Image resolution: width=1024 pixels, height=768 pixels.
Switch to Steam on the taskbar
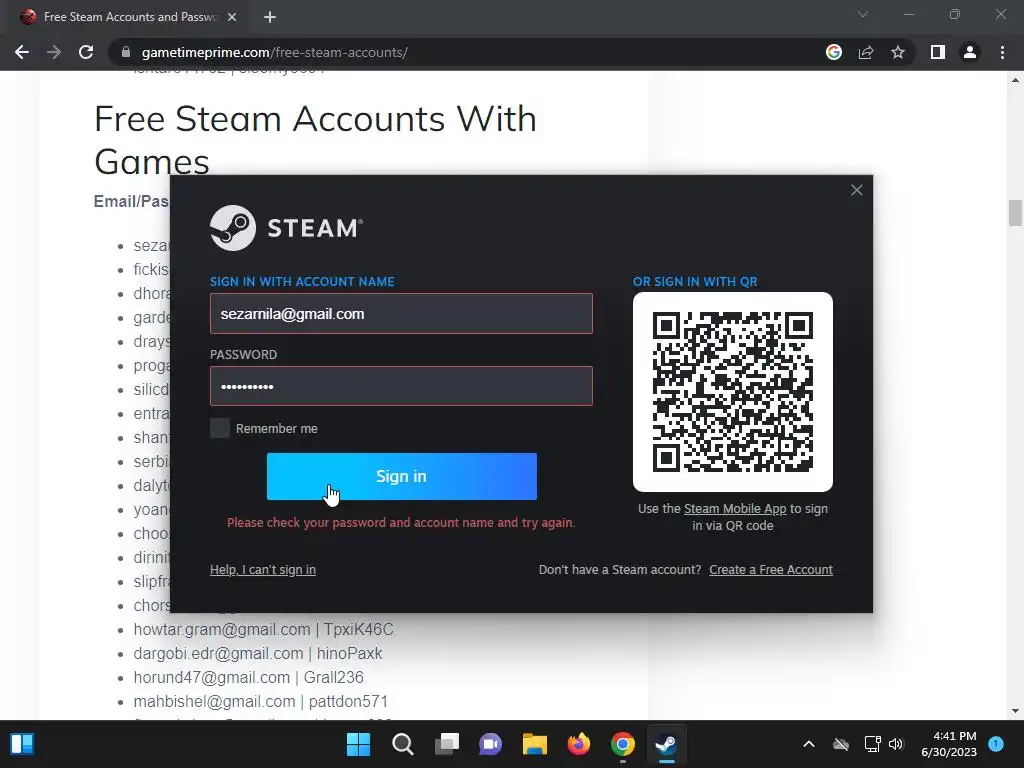click(666, 744)
